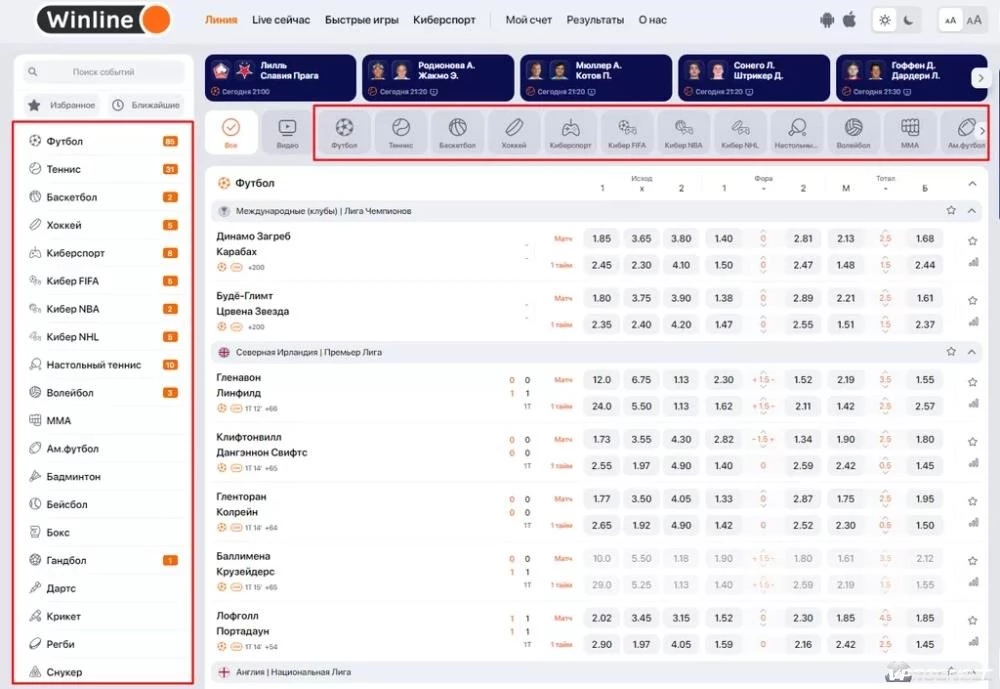Open the Лилль vs Славия Прага card
The height and width of the screenshot is (689, 1000).
click(x=281, y=78)
